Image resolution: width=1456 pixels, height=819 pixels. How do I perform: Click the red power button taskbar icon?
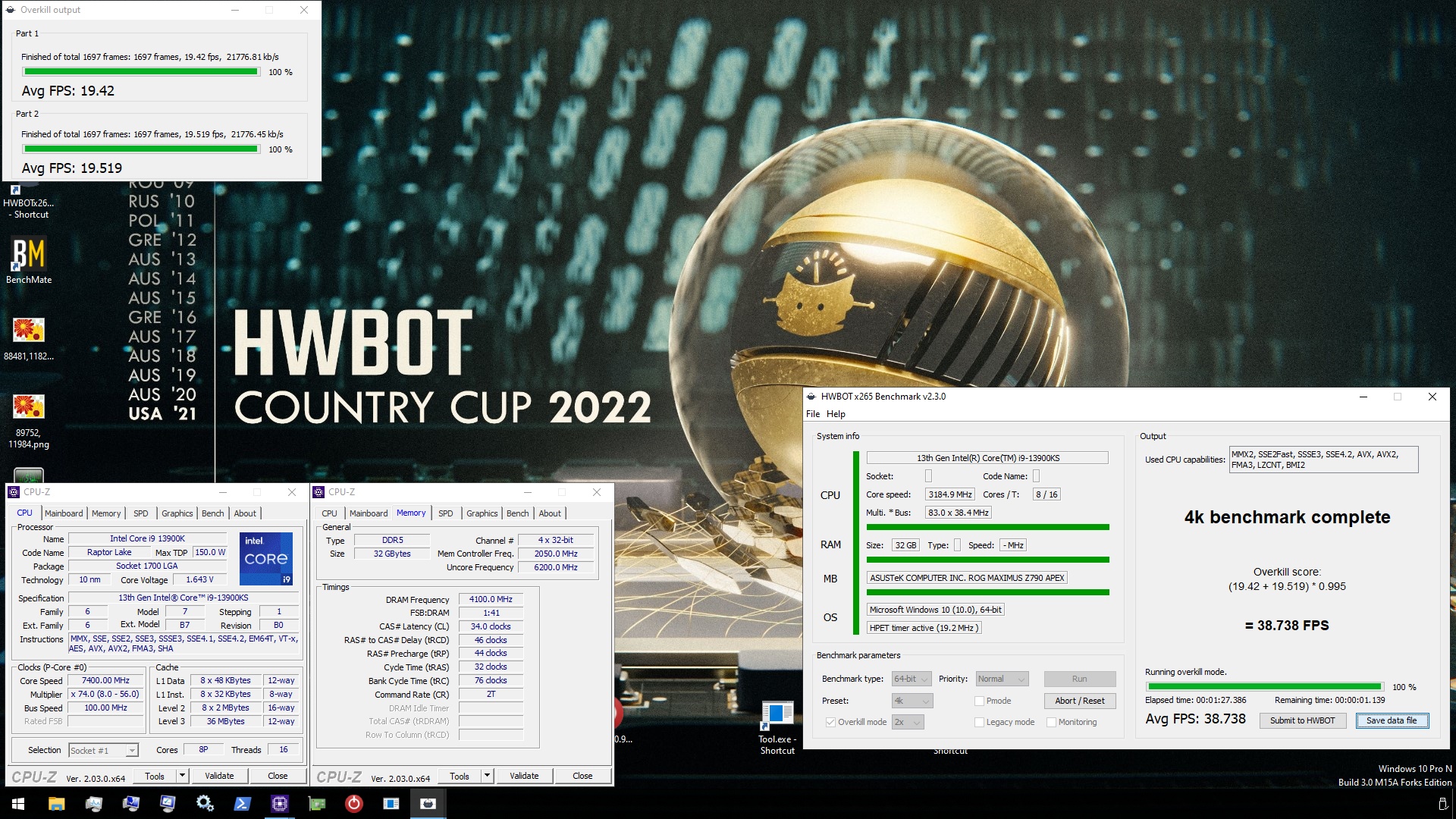point(353,803)
